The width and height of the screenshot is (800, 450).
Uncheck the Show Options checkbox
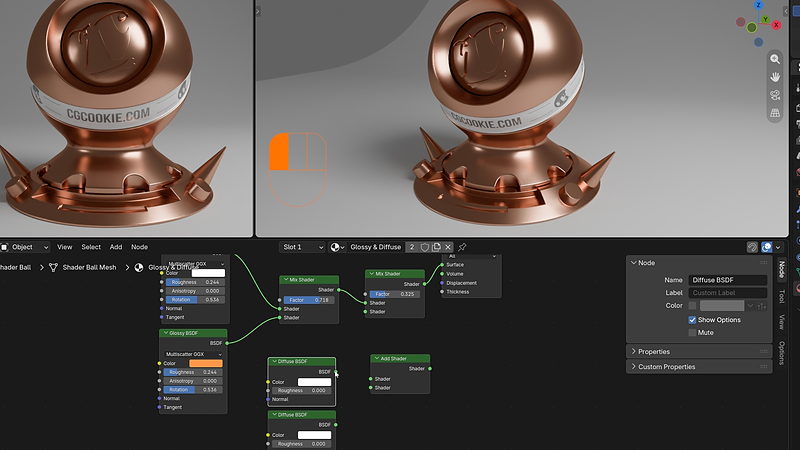[692, 320]
